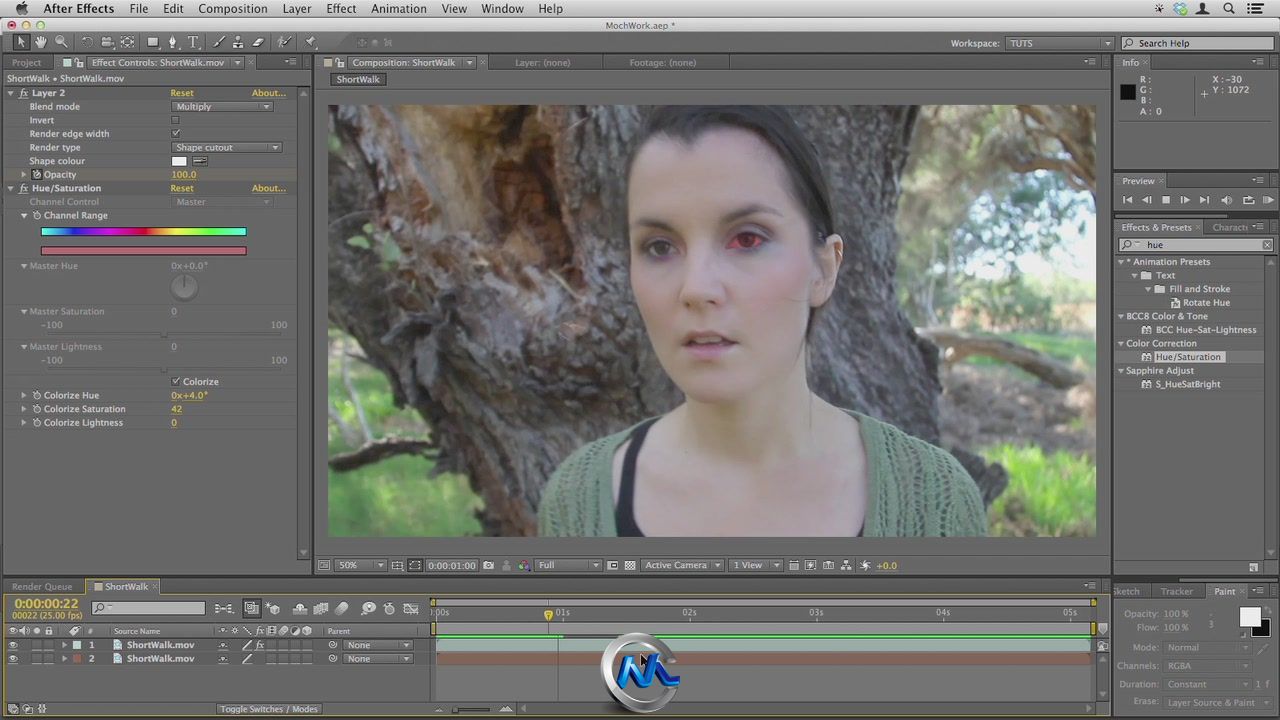This screenshot has width=1280, height=720.
Task: Select the Zoom magnifier tool
Action: (x=61, y=42)
